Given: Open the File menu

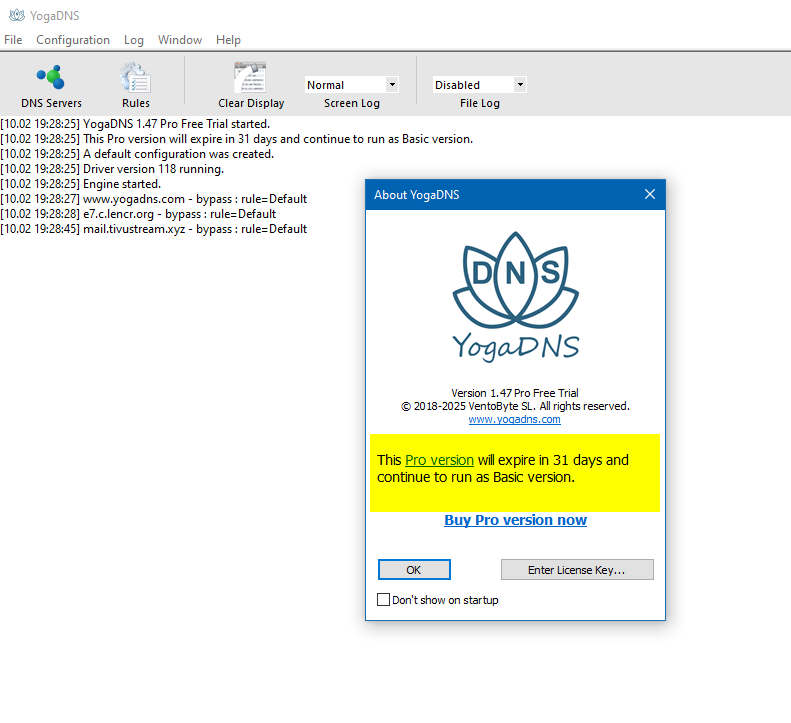Looking at the screenshot, I should point(13,40).
